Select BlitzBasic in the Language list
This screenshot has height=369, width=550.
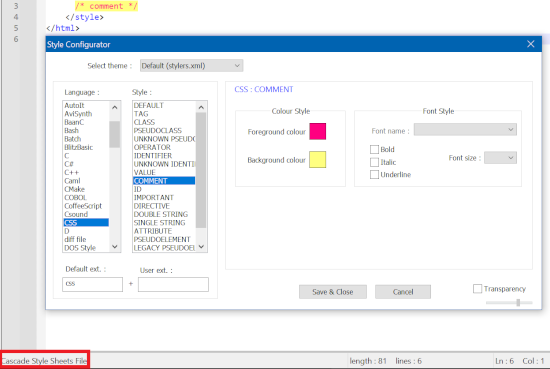click(x=86, y=147)
